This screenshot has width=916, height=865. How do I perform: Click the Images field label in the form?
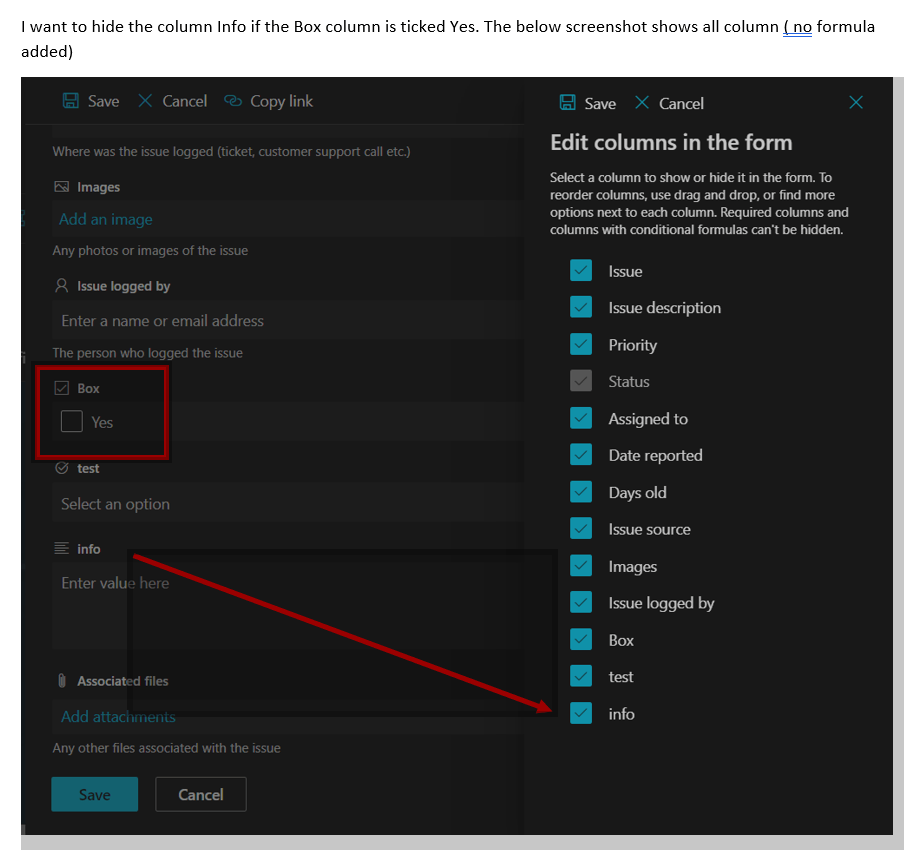coord(99,187)
